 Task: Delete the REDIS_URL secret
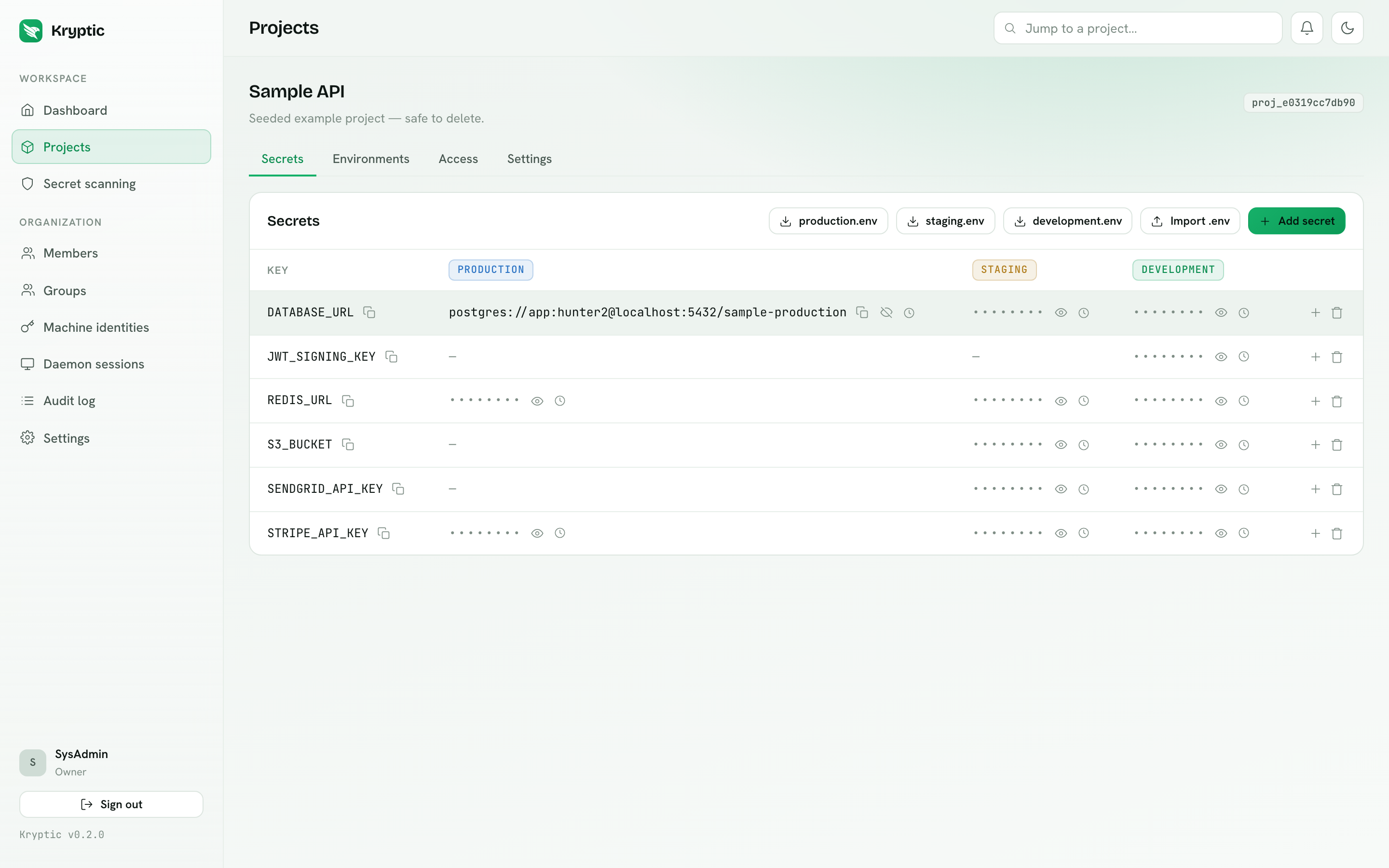(x=1337, y=401)
